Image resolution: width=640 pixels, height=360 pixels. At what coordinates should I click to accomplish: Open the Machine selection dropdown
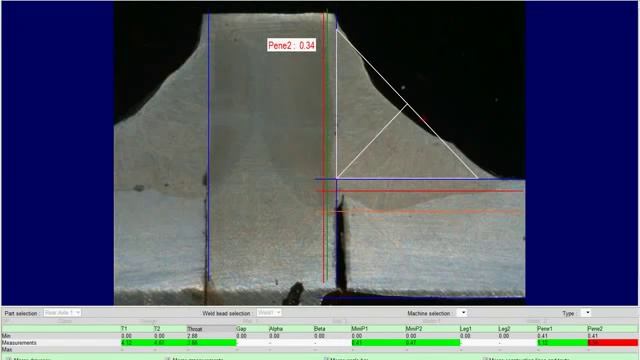(x=462, y=313)
